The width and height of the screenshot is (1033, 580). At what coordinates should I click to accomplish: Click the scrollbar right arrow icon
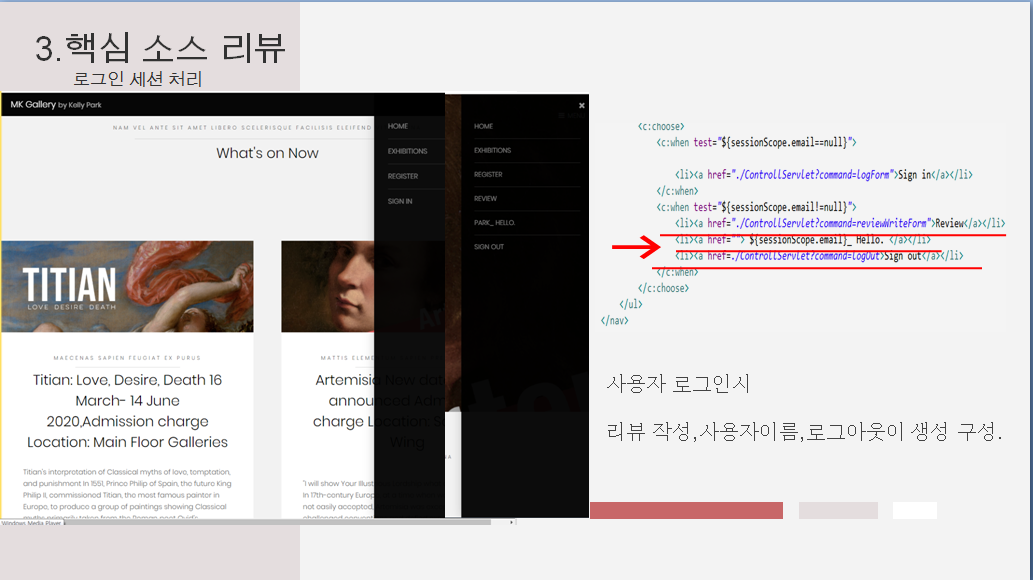(x=511, y=521)
